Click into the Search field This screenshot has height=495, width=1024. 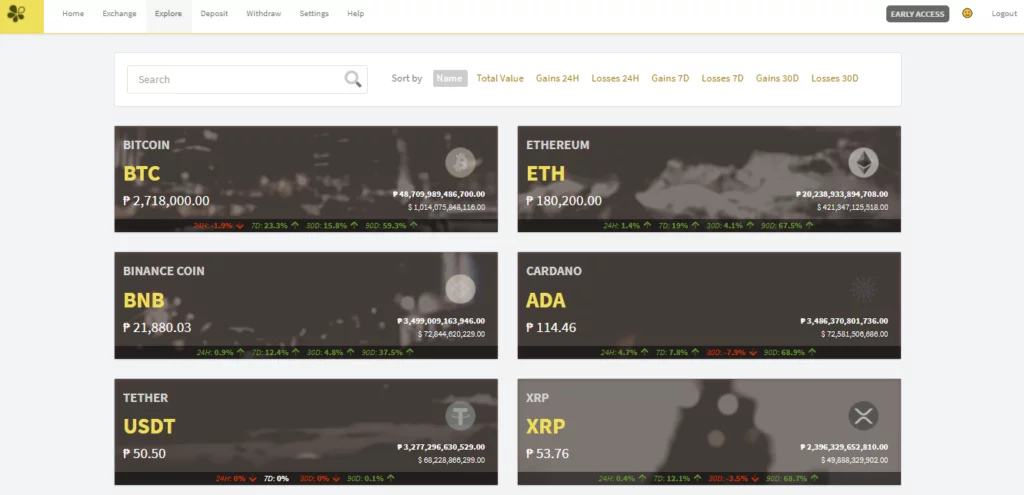click(248, 79)
